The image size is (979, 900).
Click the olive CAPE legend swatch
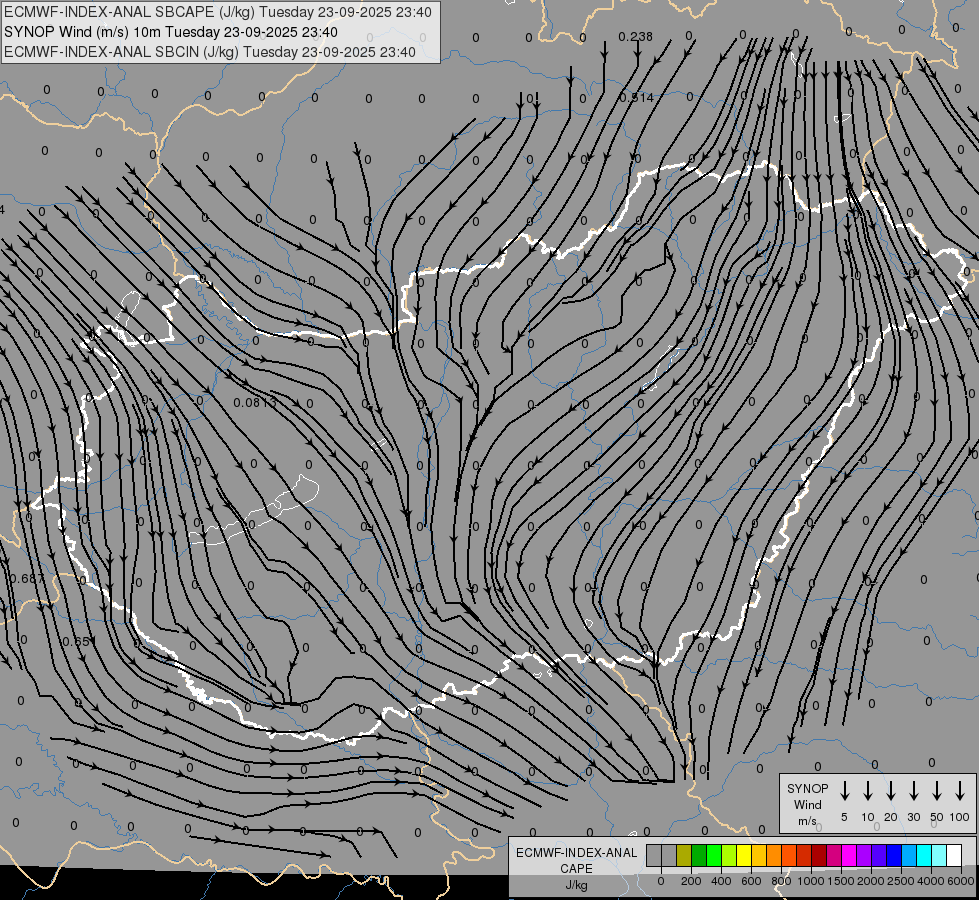684,855
